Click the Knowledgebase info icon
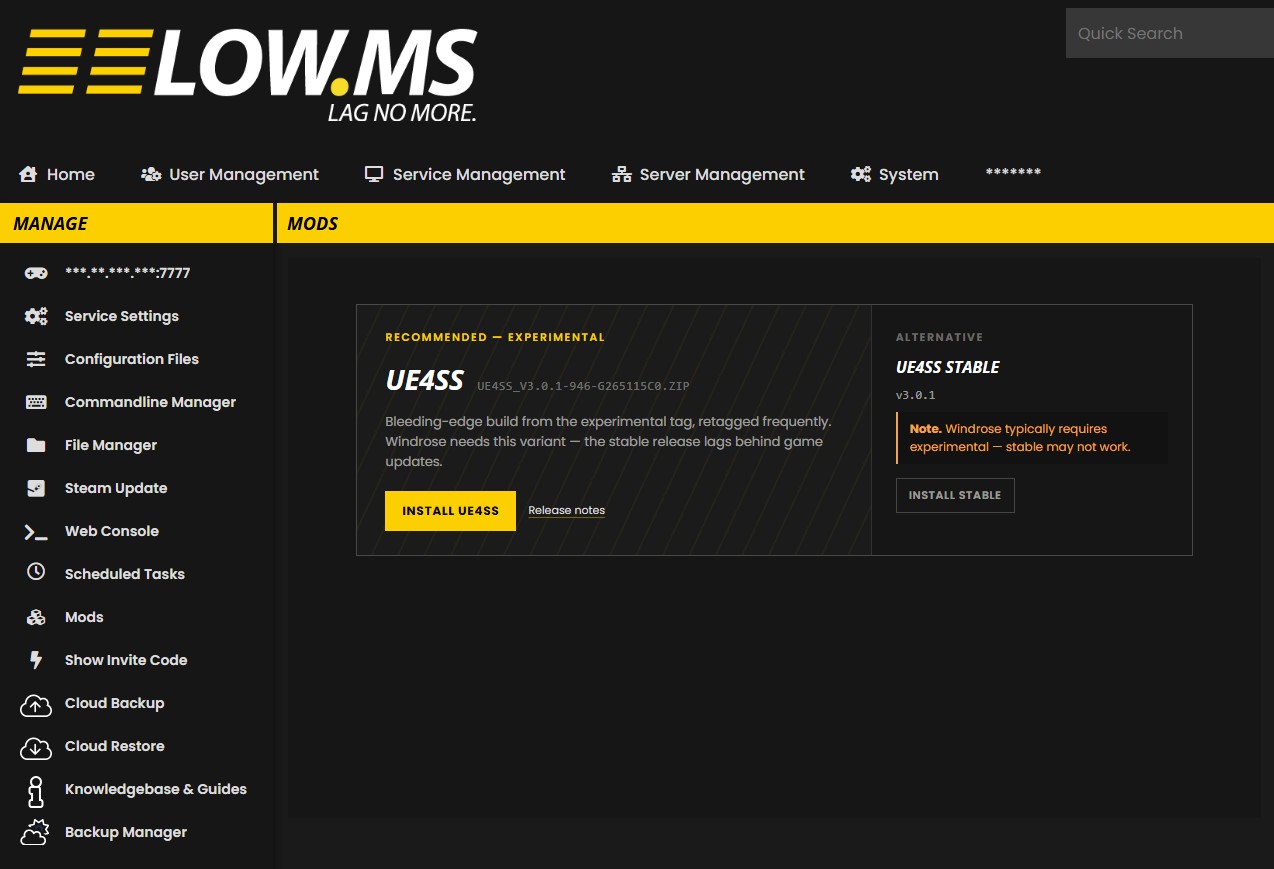The width and height of the screenshot is (1274, 869). (36, 790)
